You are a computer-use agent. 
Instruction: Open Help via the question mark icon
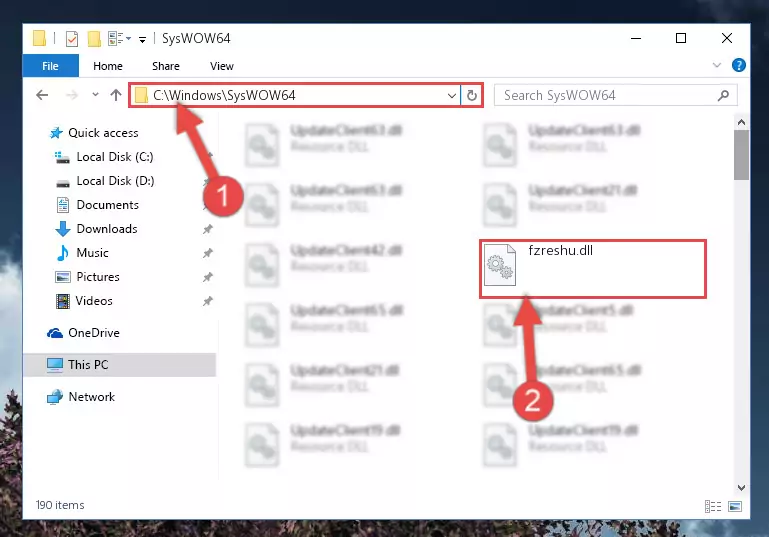(739, 65)
